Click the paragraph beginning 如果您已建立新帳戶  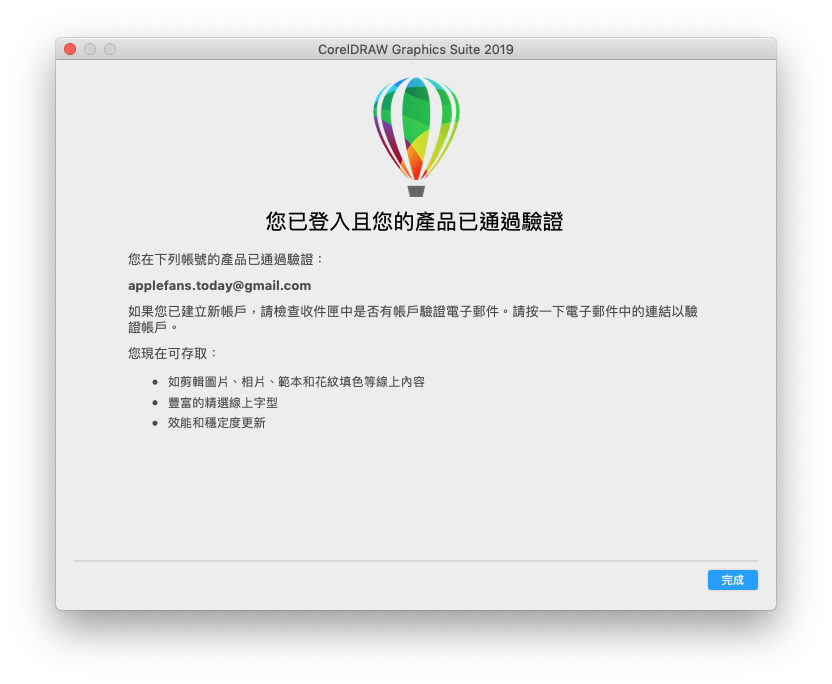[413, 319]
